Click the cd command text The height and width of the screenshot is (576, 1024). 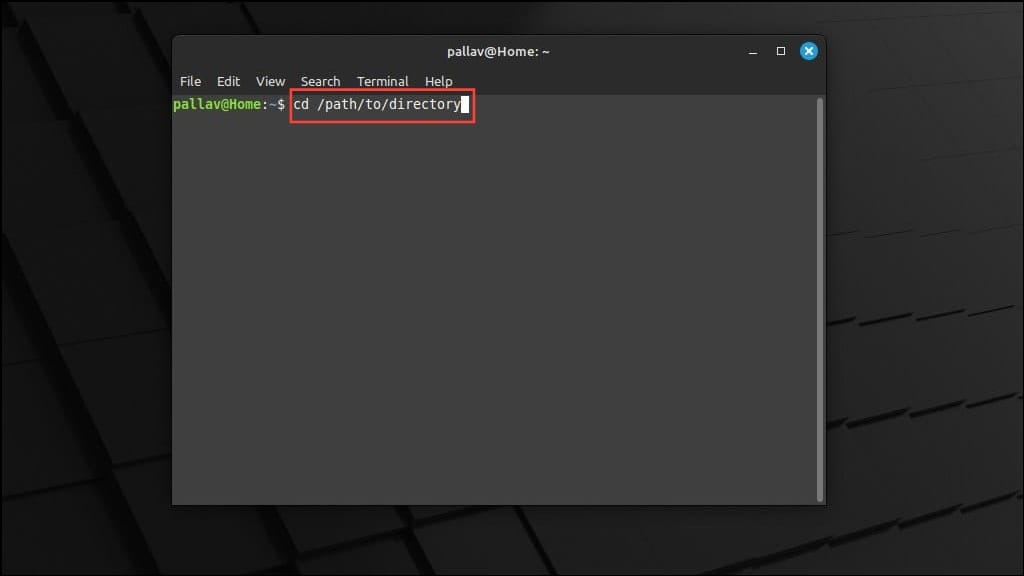pyautogui.click(x=302, y=103)
